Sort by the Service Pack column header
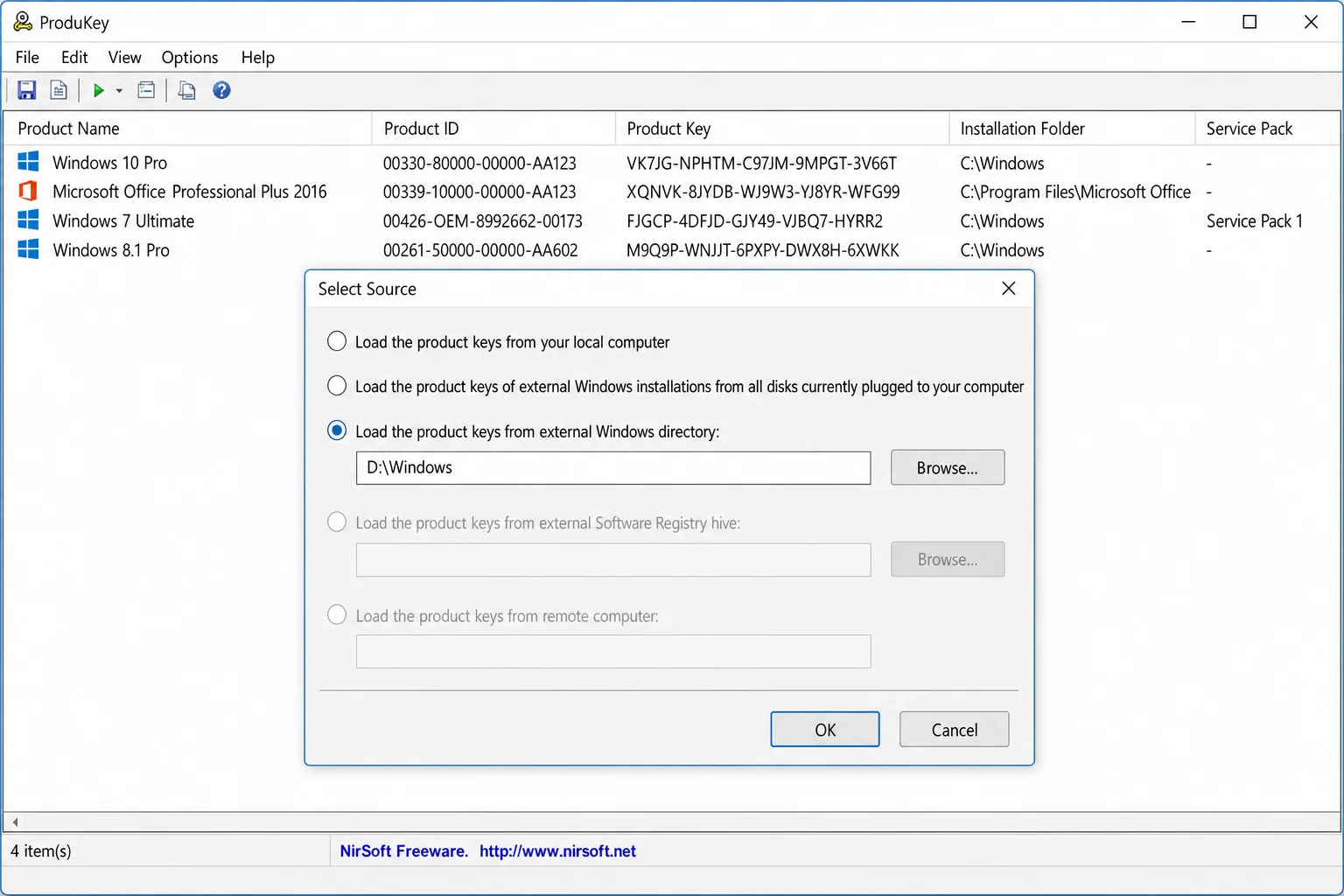This screenshot has width=1344, height=896. [1268, 129]
